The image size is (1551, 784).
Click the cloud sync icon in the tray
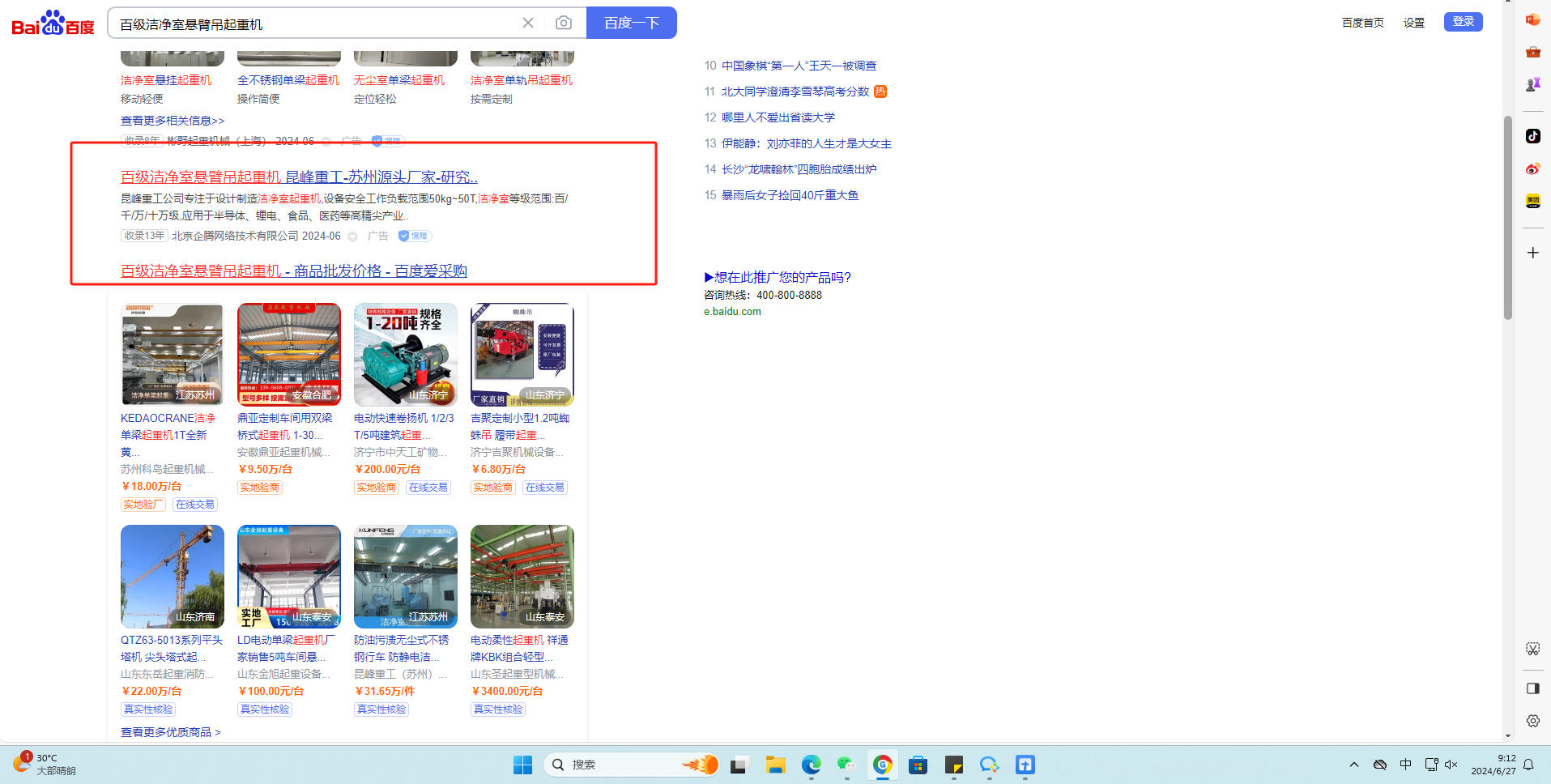tap(1380, 765)
